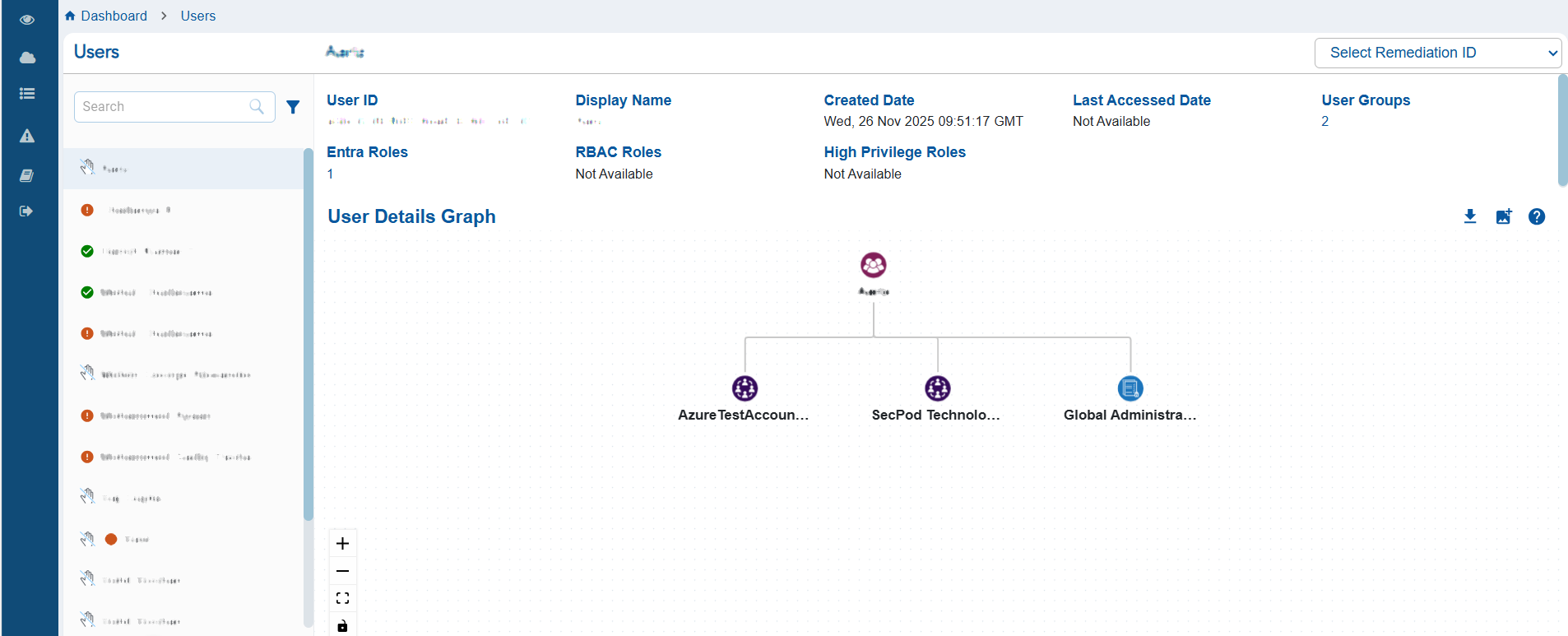Open help for User Details Graph
The width and height of the screenshot is (1568, 636).
(1537, 216)
